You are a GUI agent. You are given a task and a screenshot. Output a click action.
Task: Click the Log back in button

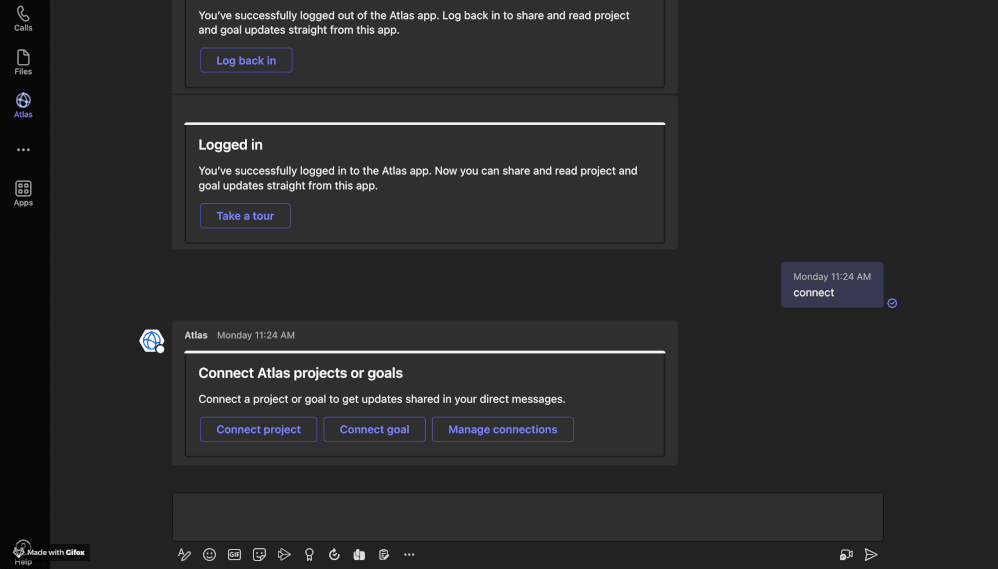pos(246,60)
